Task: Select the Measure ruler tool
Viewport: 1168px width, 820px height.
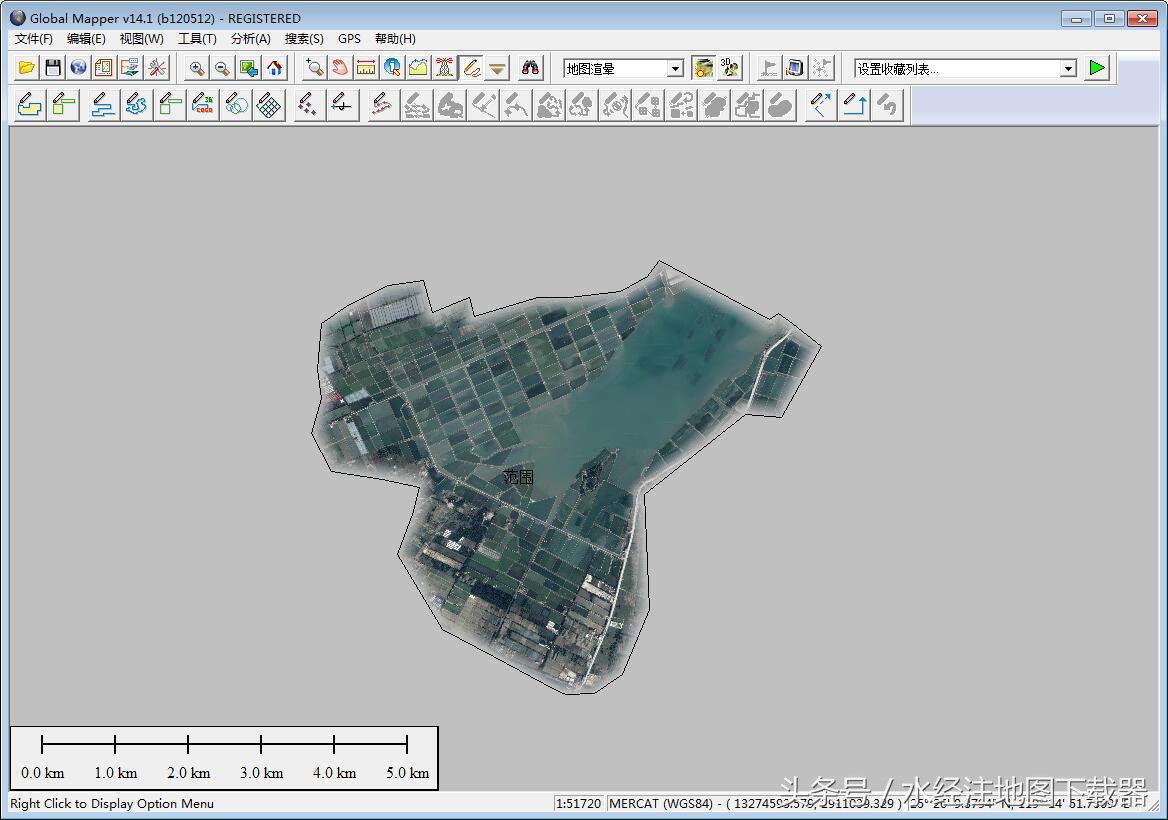Action: coord(366,68)
